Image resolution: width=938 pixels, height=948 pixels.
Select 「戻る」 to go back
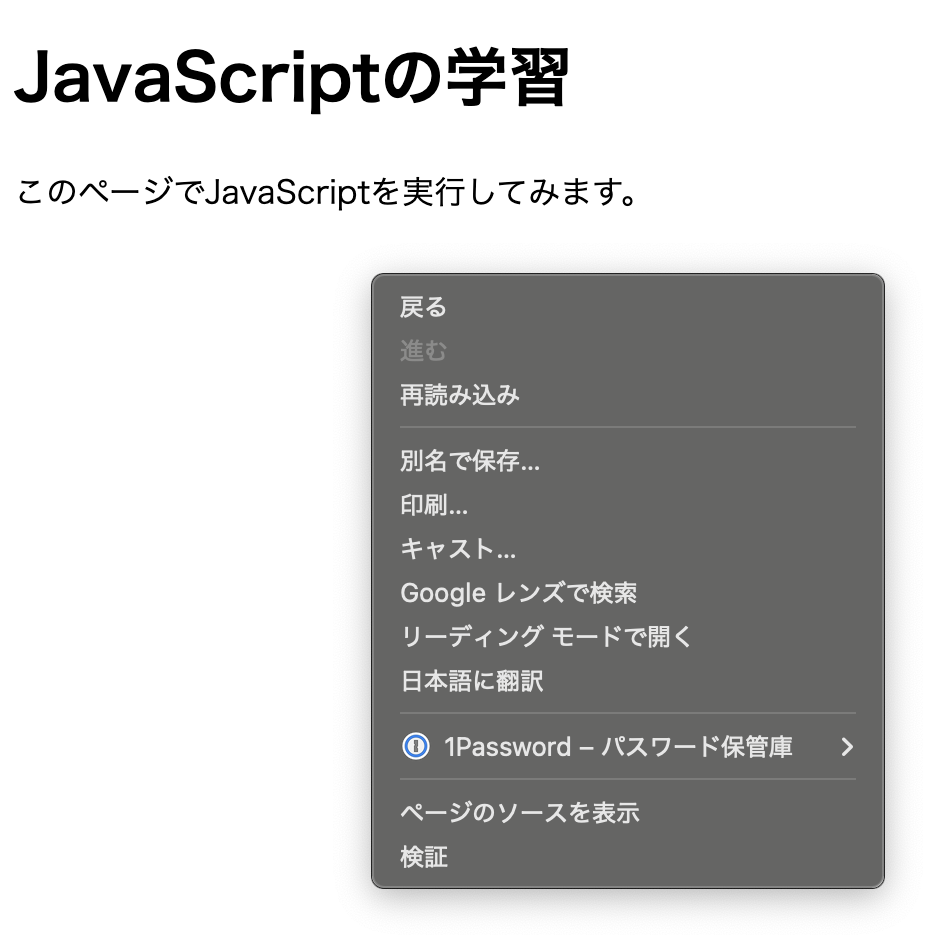coord(425,307)
